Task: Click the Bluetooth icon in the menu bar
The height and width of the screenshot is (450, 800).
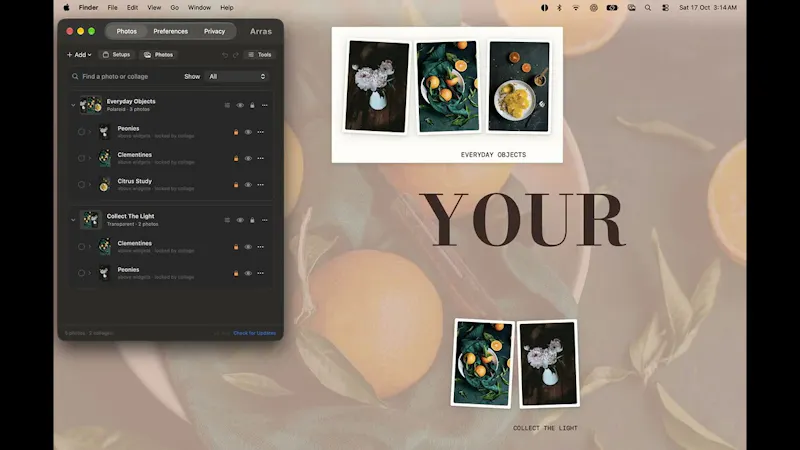Action: coord(559,8)
